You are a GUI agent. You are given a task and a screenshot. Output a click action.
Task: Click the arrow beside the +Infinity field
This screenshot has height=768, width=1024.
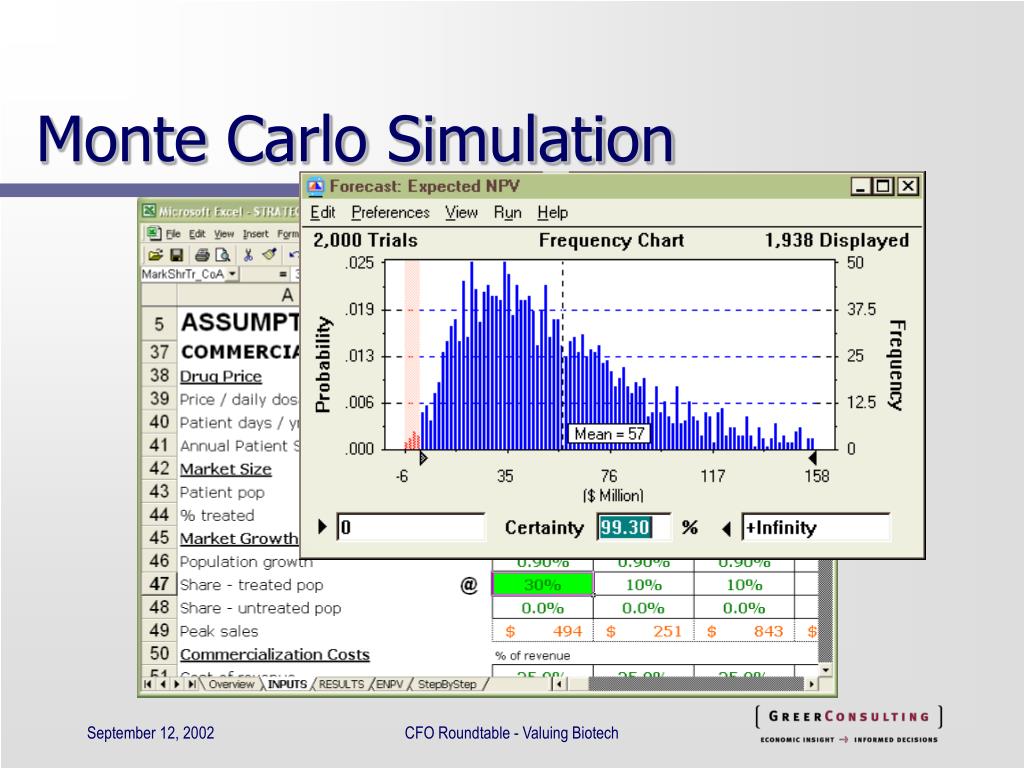(727, 528)
